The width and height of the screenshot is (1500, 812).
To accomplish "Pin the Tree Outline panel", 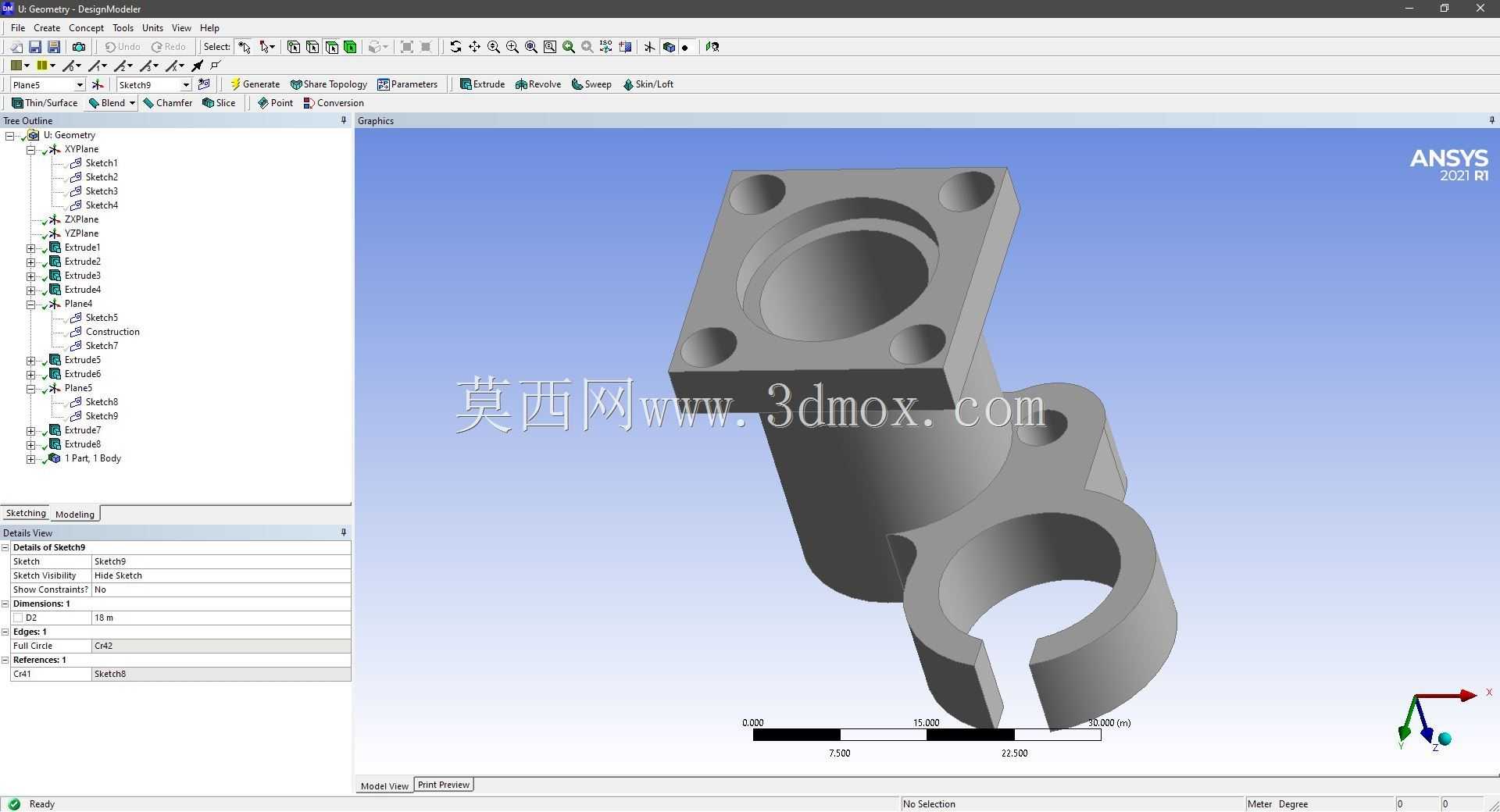I will [x=344, y=120].
